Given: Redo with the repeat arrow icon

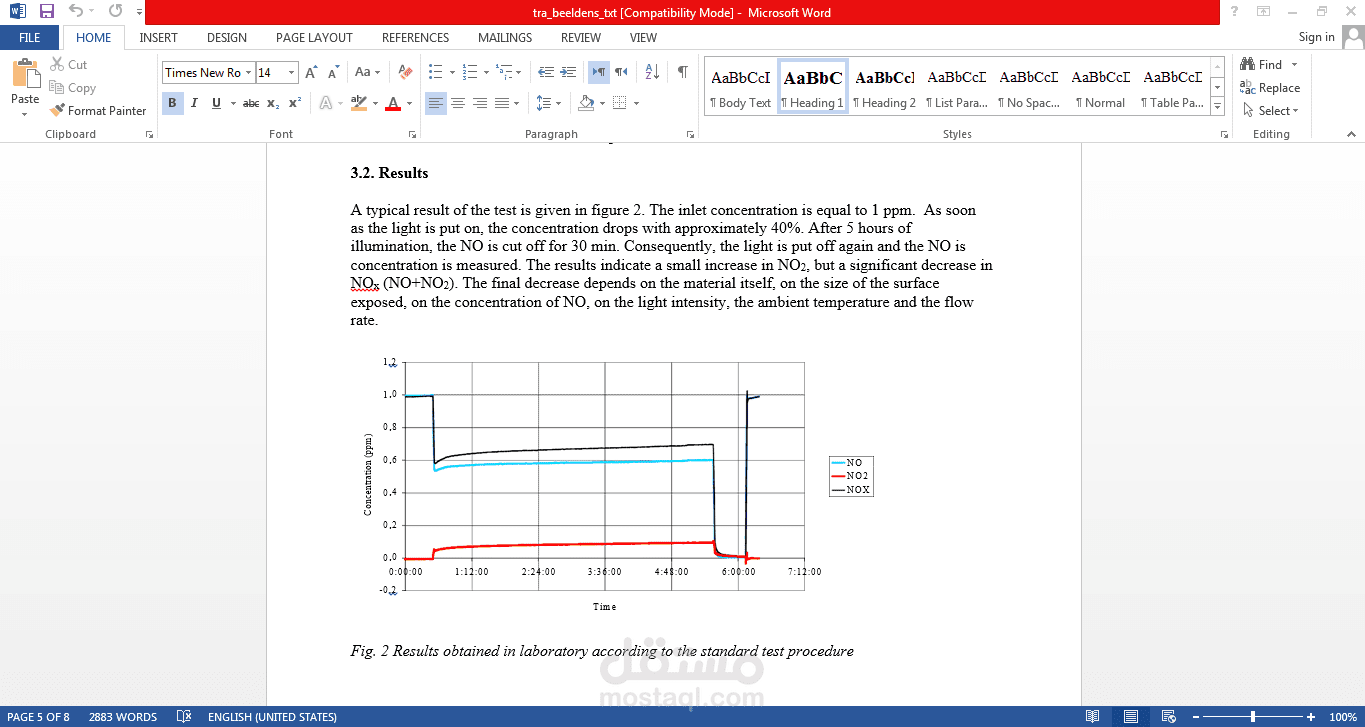Looking at the screenshot, I should tap(115, 12).
